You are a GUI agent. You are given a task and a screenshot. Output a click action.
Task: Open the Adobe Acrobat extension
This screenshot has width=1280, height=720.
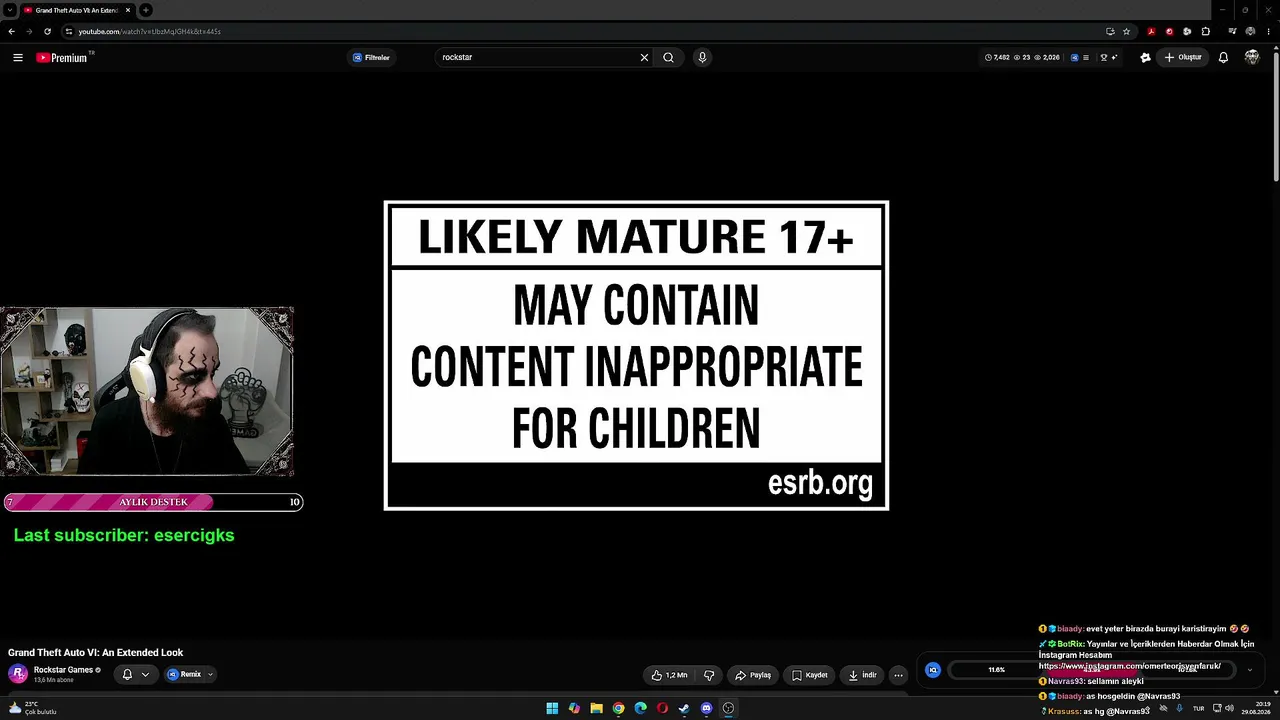pyautogui.click(x=1151, y=31)
